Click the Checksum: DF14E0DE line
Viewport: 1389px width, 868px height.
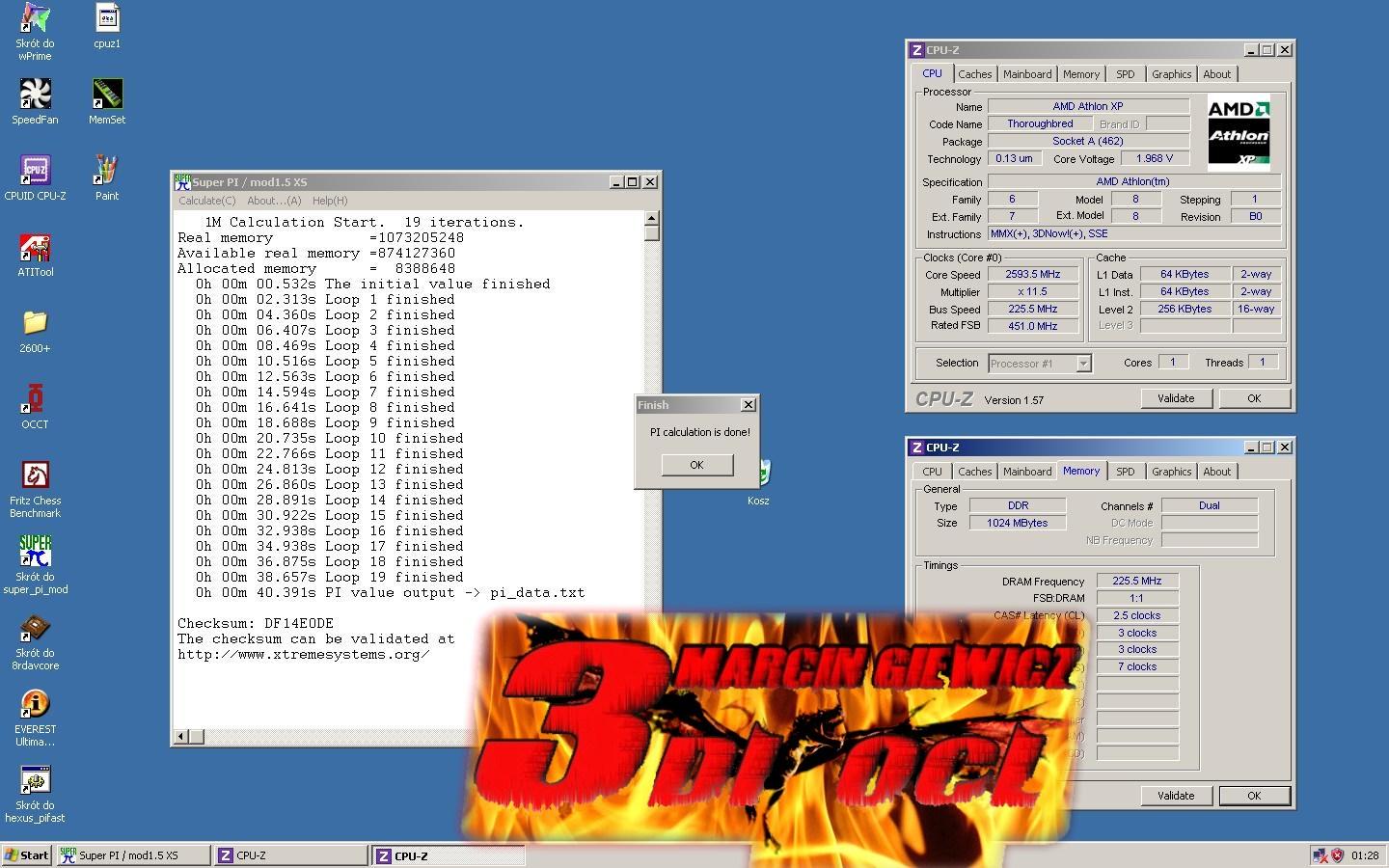256,624
